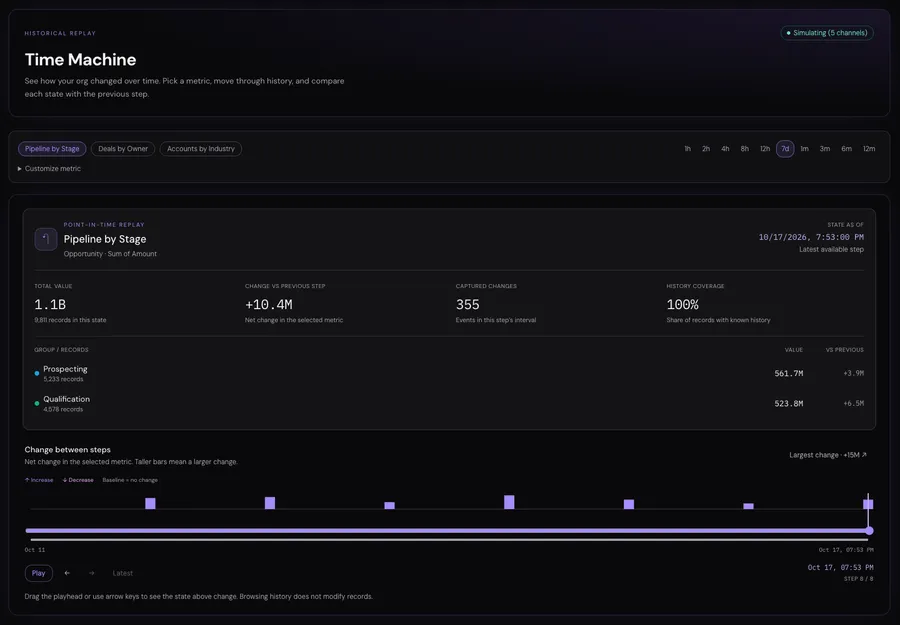This screenshot has width=900, height=625.
Task: Step forward with the right arrow icon
Action: 92,573
